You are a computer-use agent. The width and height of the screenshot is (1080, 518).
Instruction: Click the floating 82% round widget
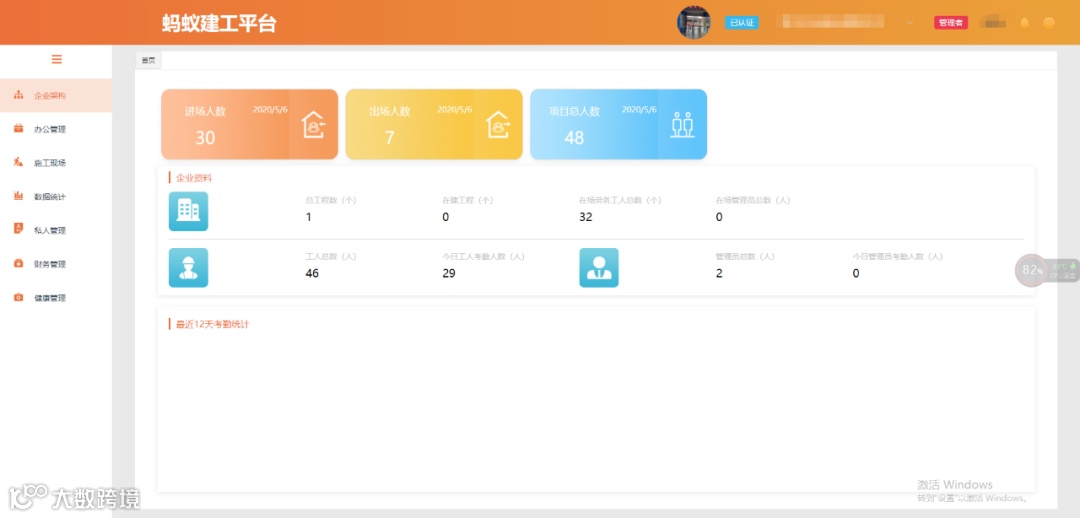tap(1031, 270)
